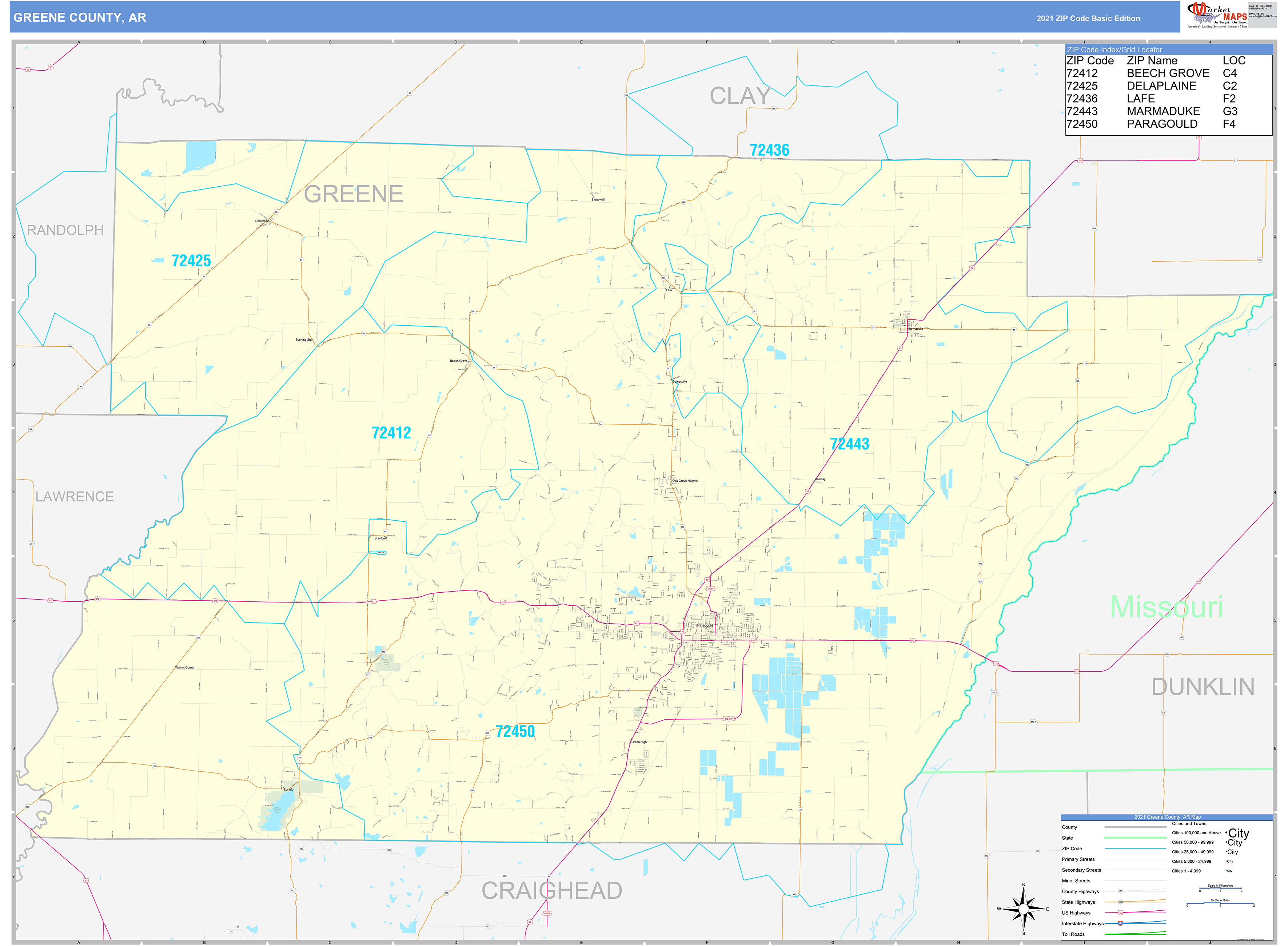1288x946 pixels.
Task: Select LAFE in the index table
Action: coord(1141,99)
